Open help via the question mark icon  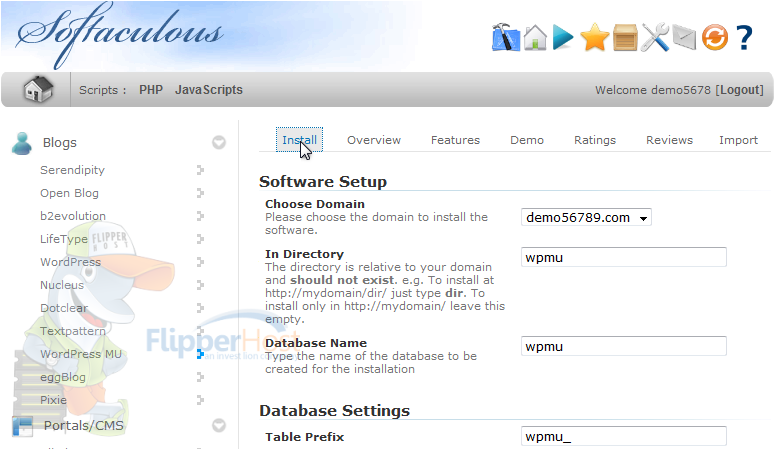pos(744,38)
